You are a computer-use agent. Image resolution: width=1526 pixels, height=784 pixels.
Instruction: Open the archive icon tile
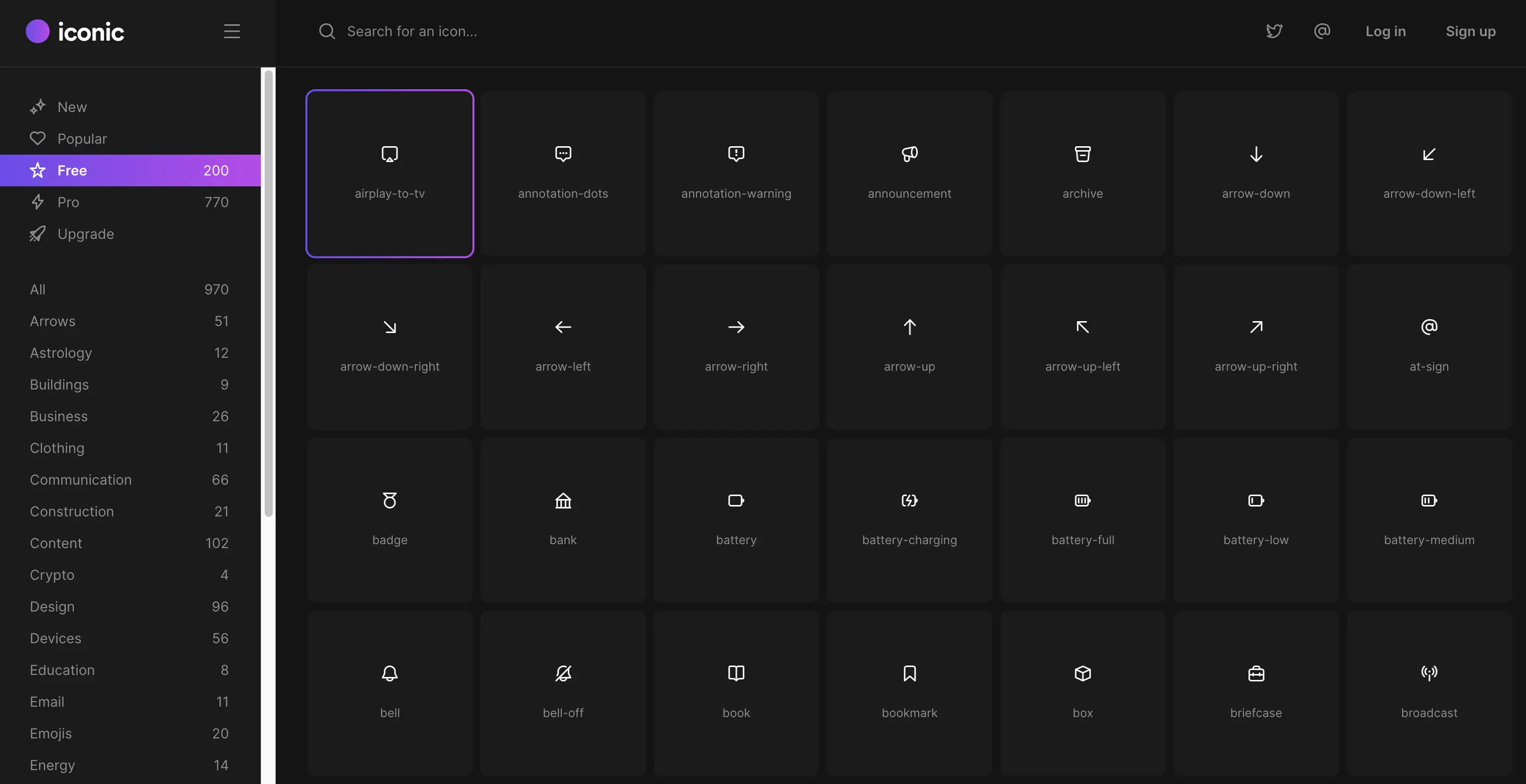coord(1082,173)
